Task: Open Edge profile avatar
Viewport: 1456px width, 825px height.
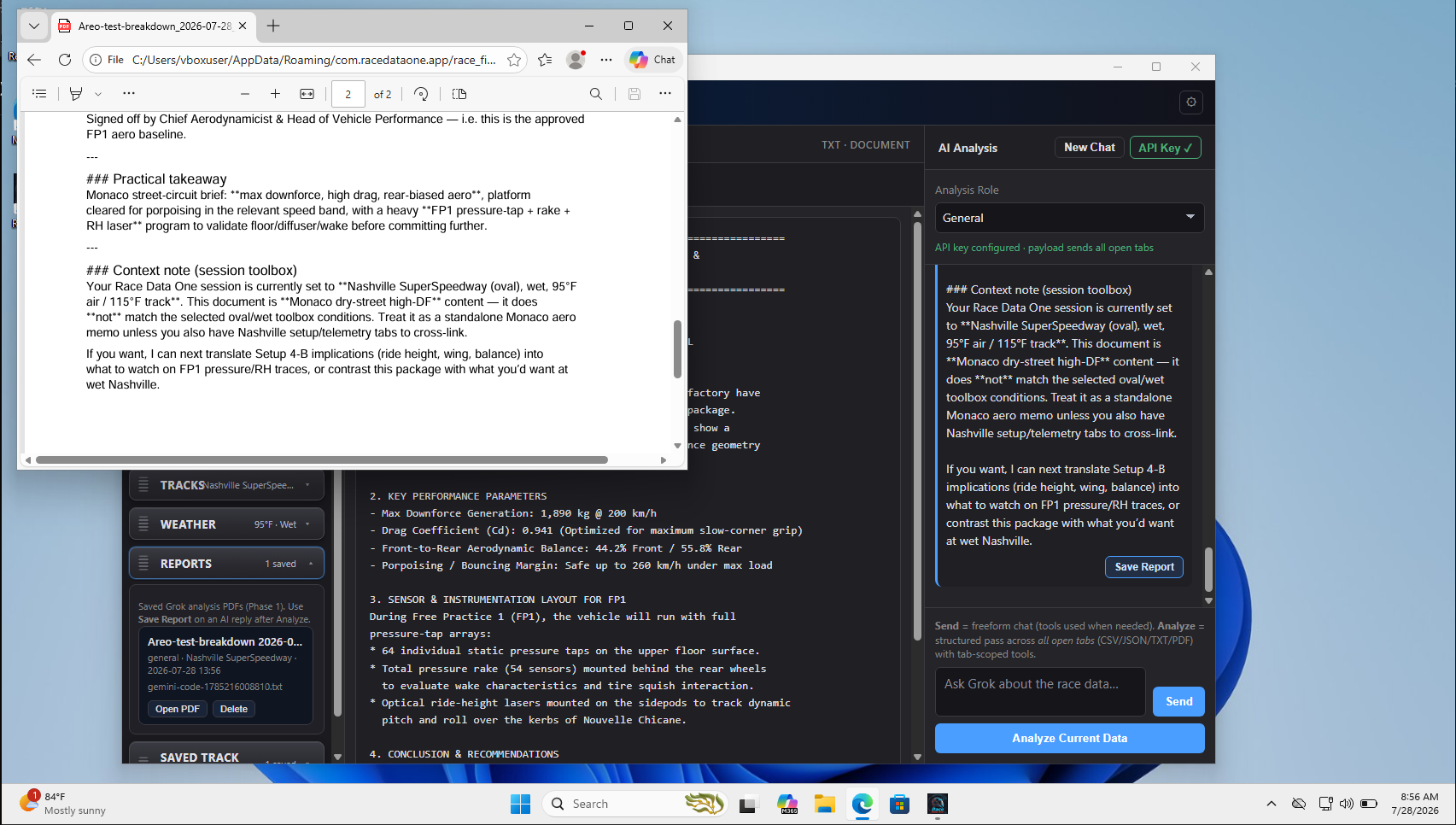Action: tap(576, 60)
